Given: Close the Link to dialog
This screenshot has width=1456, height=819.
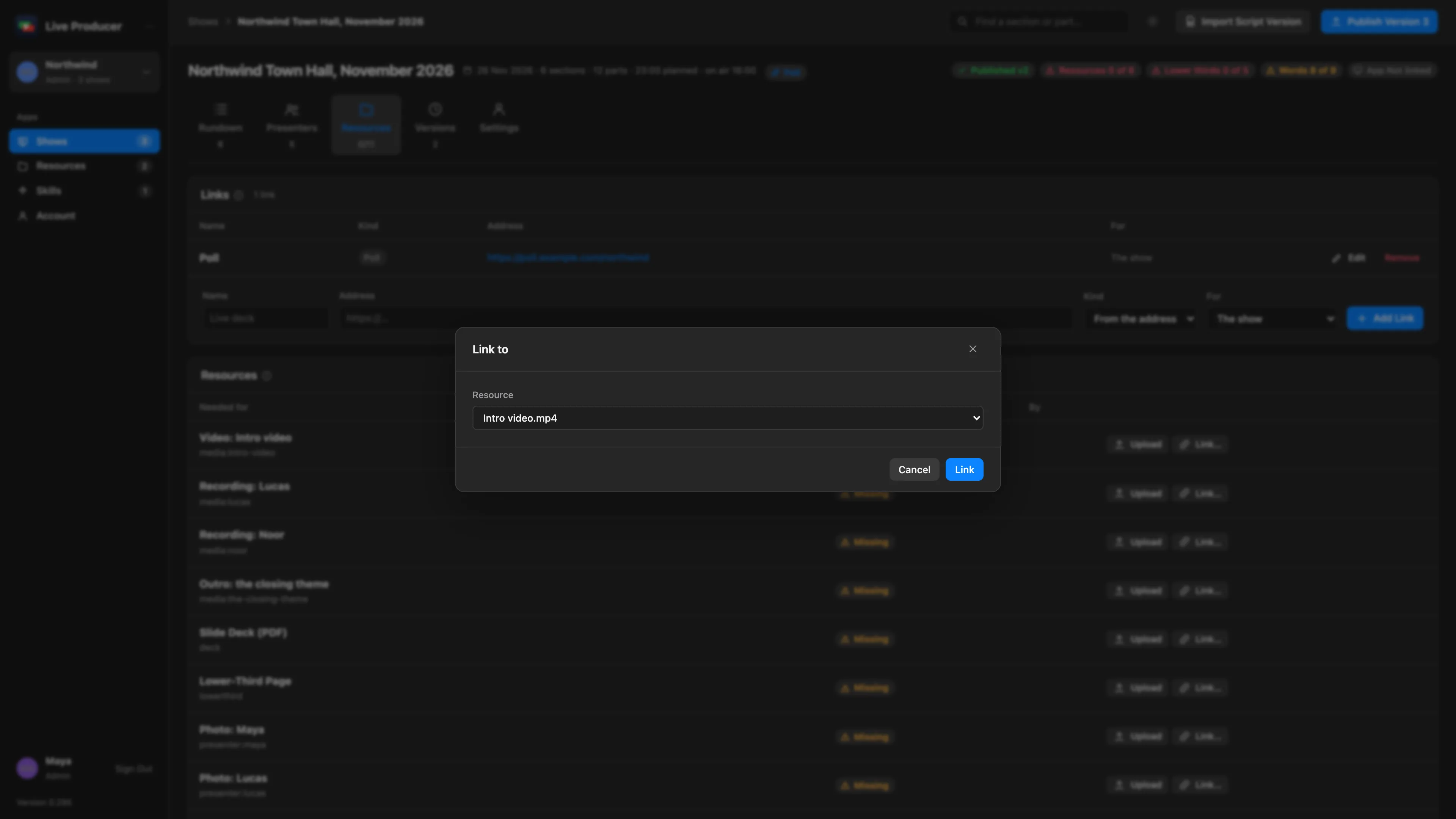Looking at the screenshot, I should (x=973, y=349).
